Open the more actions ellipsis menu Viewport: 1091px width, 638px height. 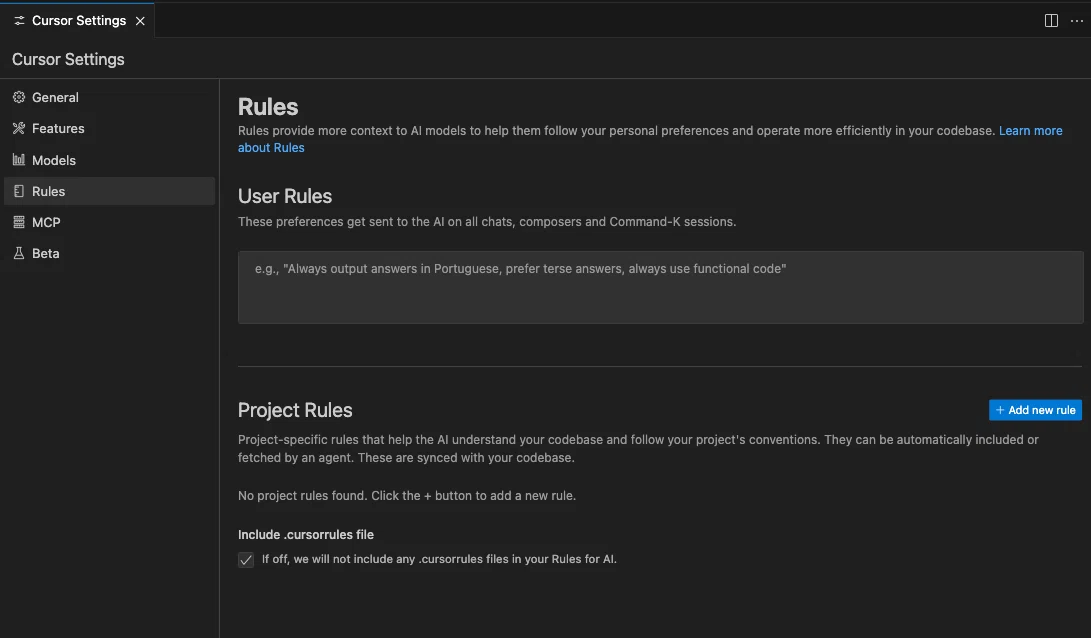click(x=1076, y=21)
